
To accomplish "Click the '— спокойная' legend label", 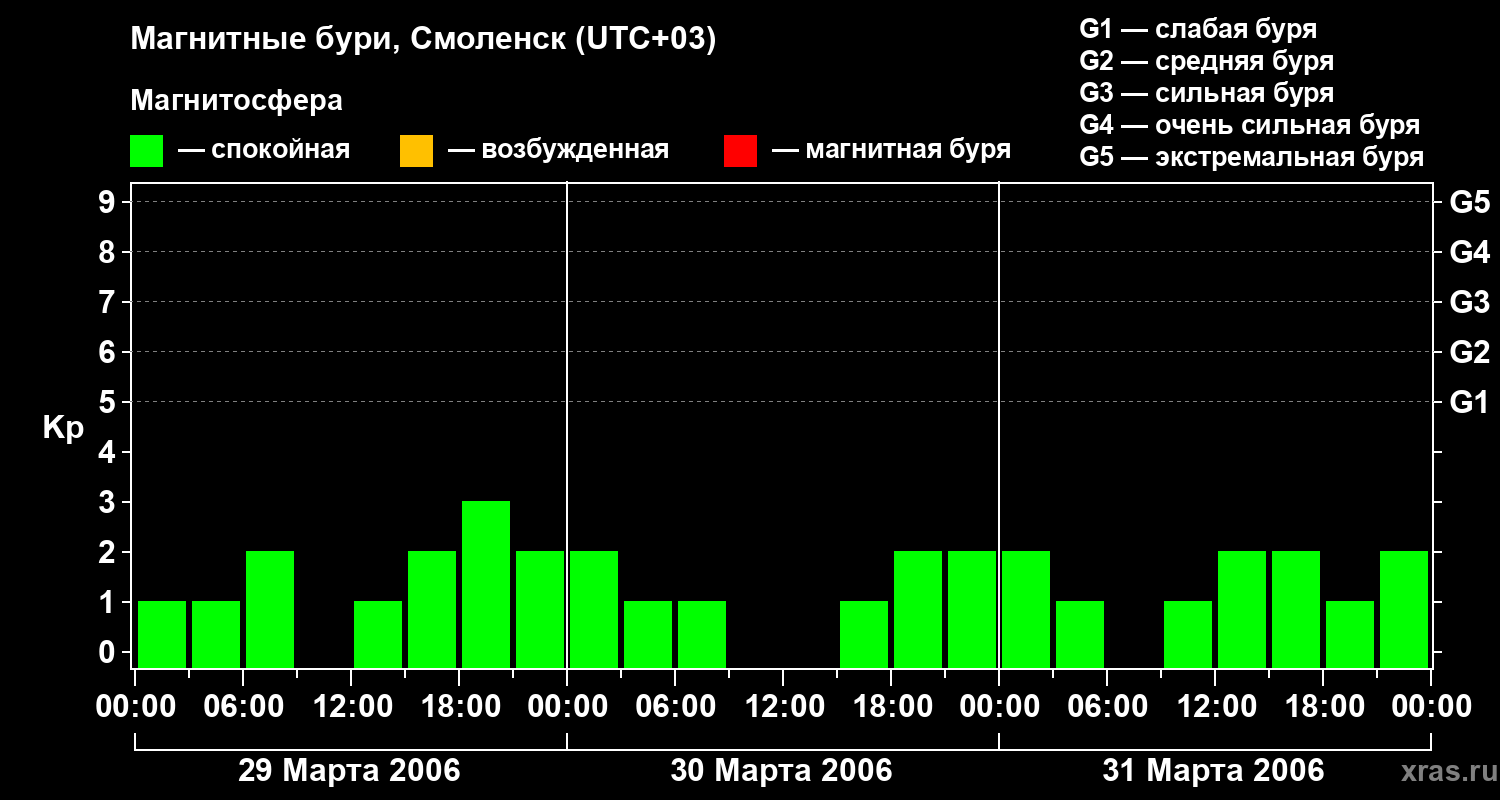I will pyautogui.click(x=264, y=151).
